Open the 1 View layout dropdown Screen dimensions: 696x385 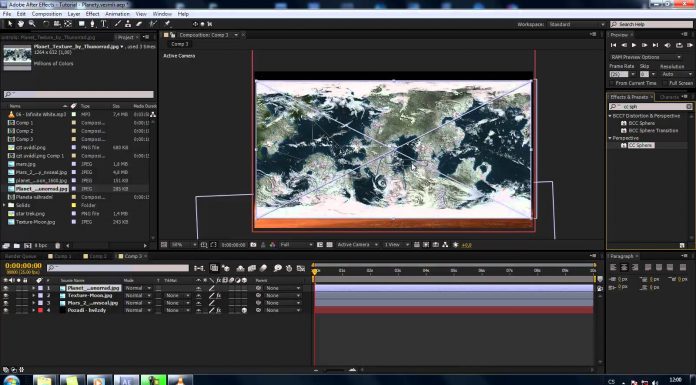396,245
